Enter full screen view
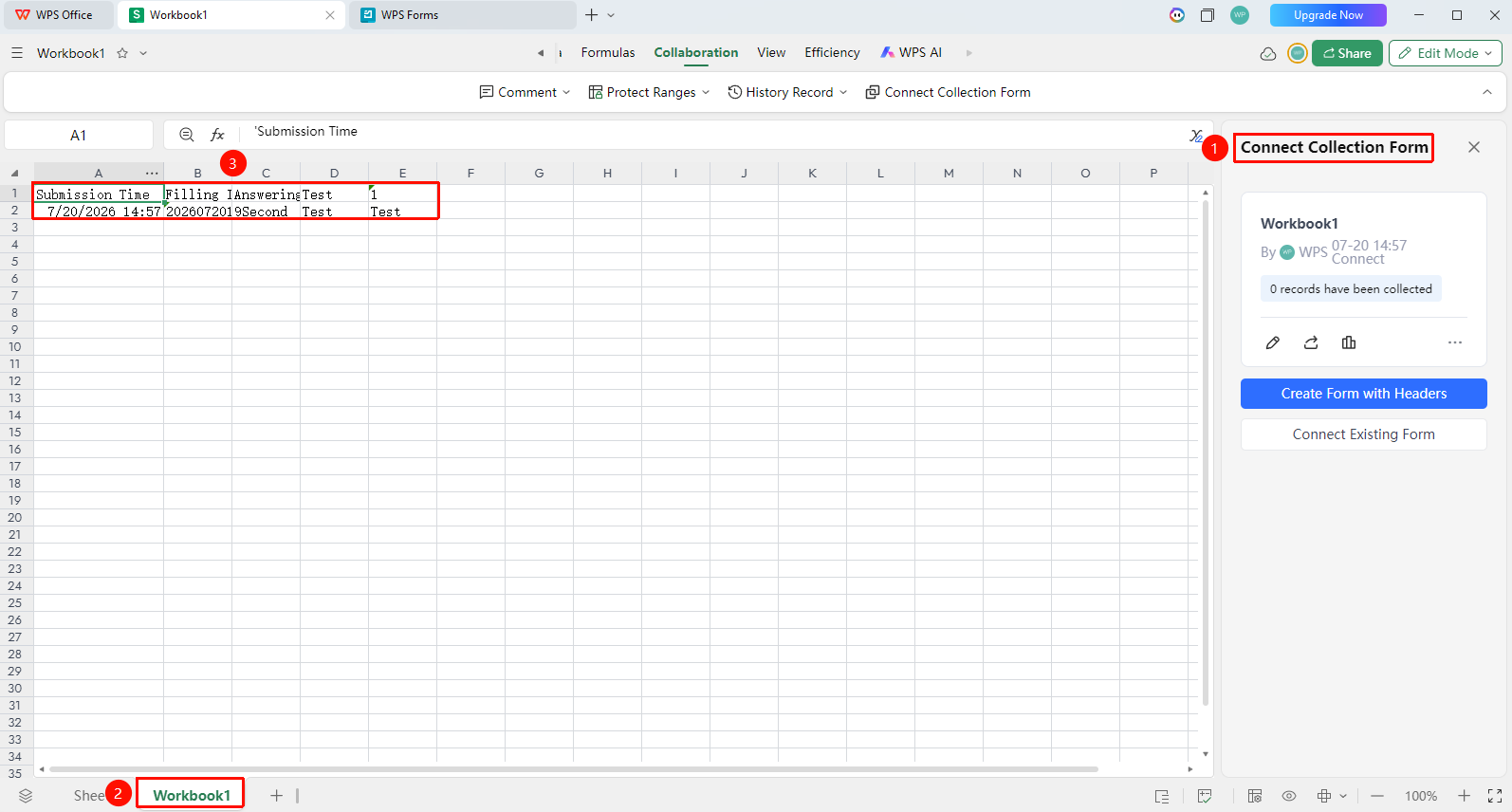Screen dimensions: 1512x812 coord(1495,796)
